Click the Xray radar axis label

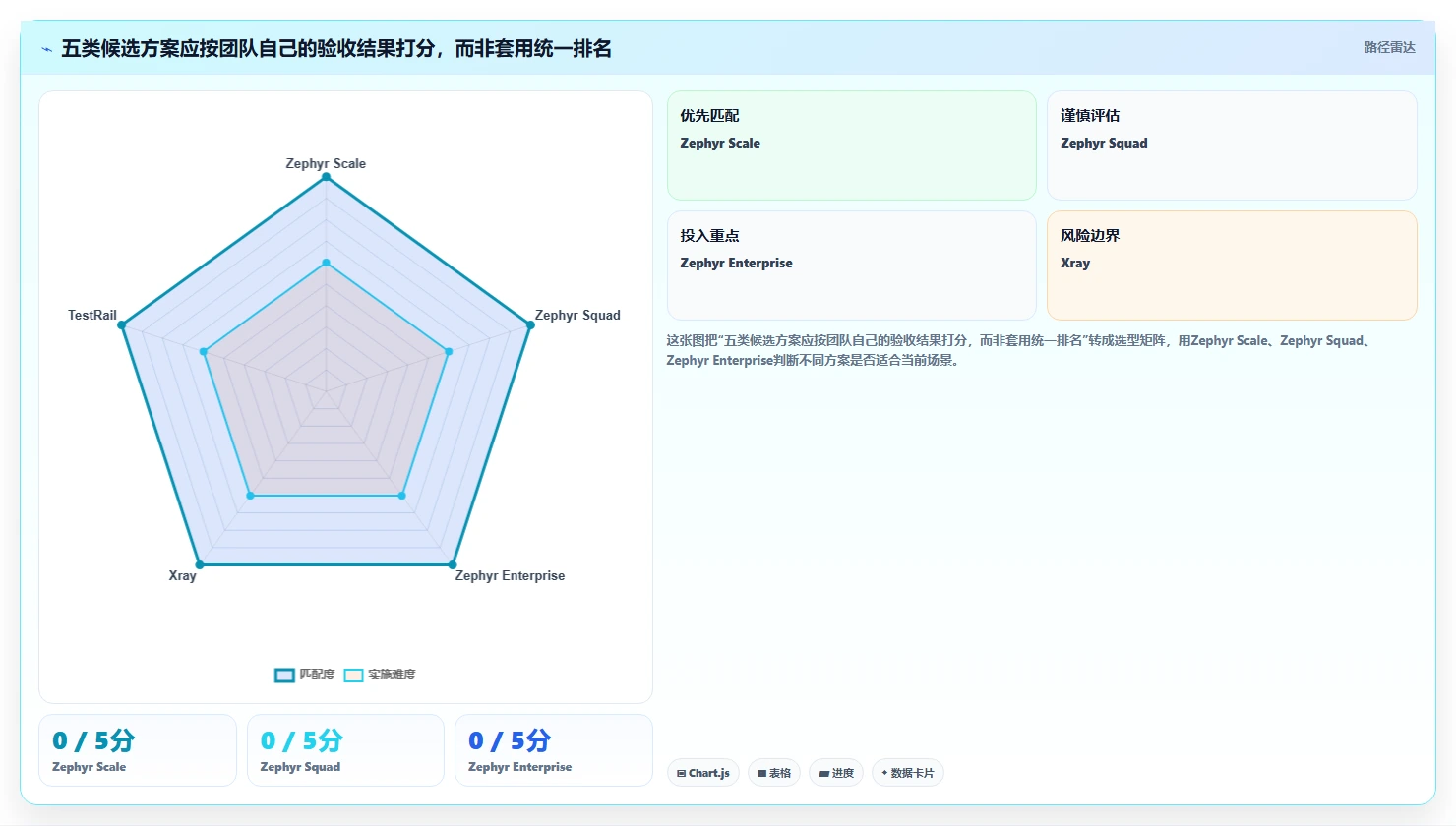[x=182, y=575]
